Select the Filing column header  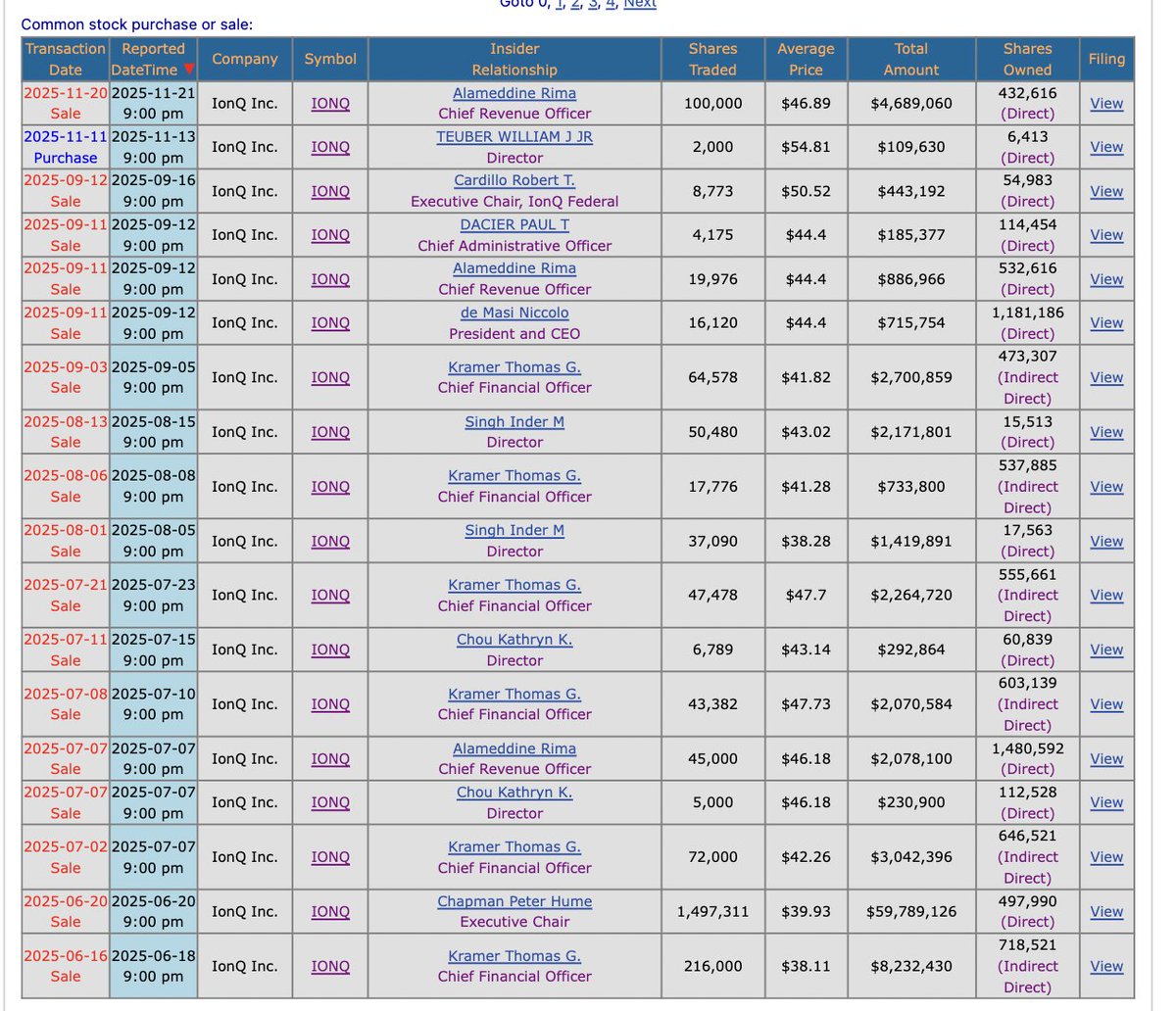[x=1106, y=59]
